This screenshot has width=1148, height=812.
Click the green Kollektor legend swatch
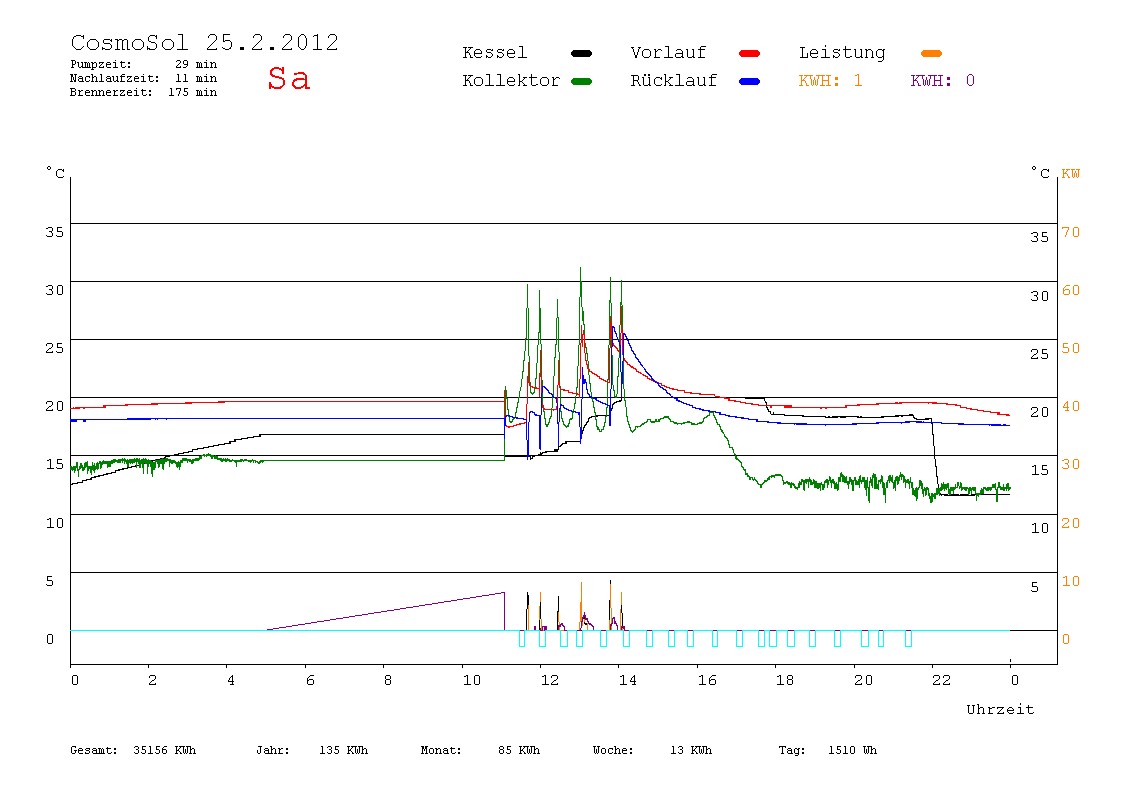click(x=581, y=81)
